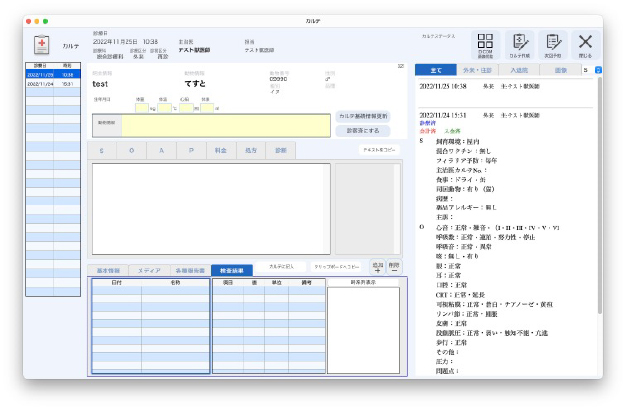The width and height of the screenshot is (627, 409).
Task: Click the クリップボードへコピー button
Action: 338,269
